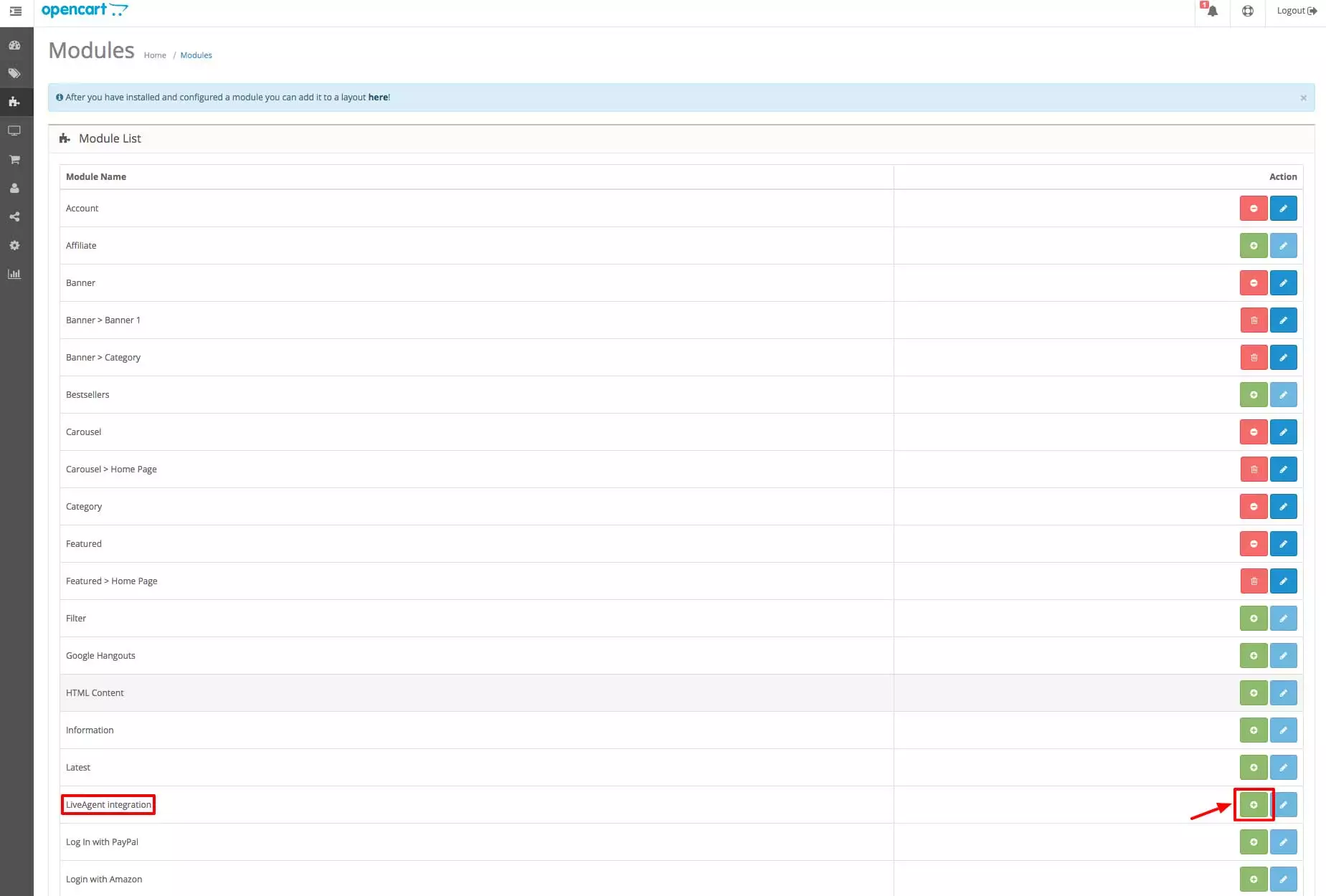Open the Design section in sidebar
Screen dimensions: 1326x896
click(14, 130)
